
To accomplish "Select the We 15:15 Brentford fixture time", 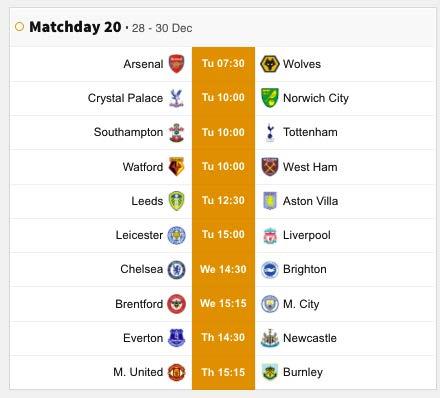I will [x=223, y=303].
